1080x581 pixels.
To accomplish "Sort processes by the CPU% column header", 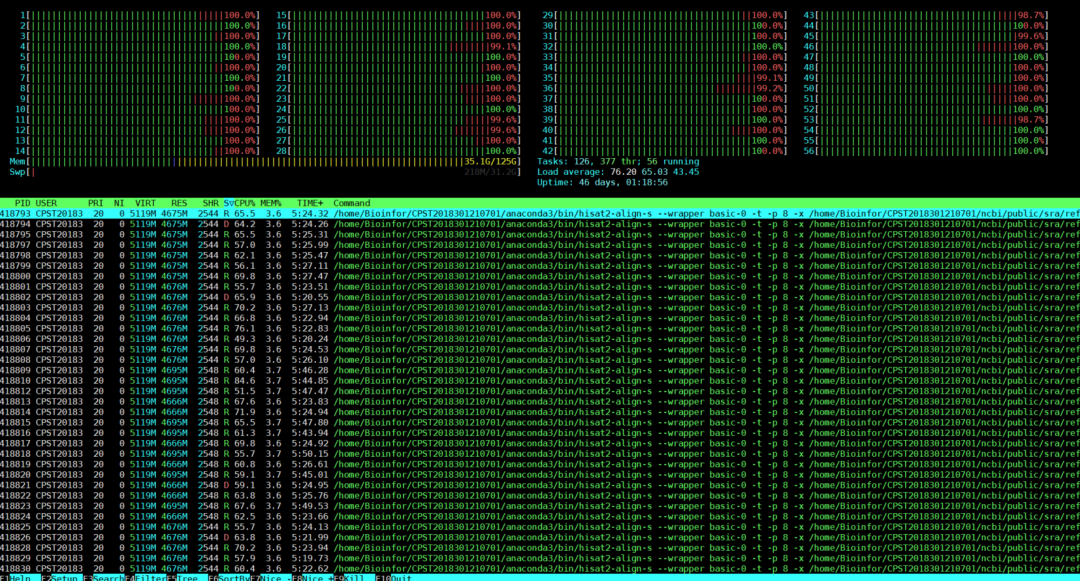I will [x=245, y=203].
